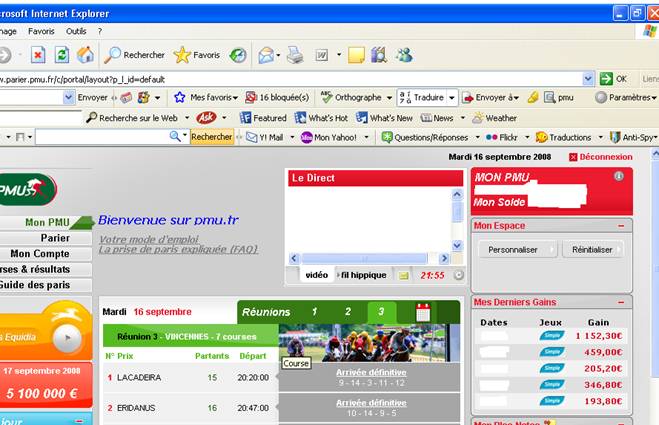Viewport: 659px width, 425px height.
Task: Open What's New toolbar item
Action: click(x=384, y=118)
